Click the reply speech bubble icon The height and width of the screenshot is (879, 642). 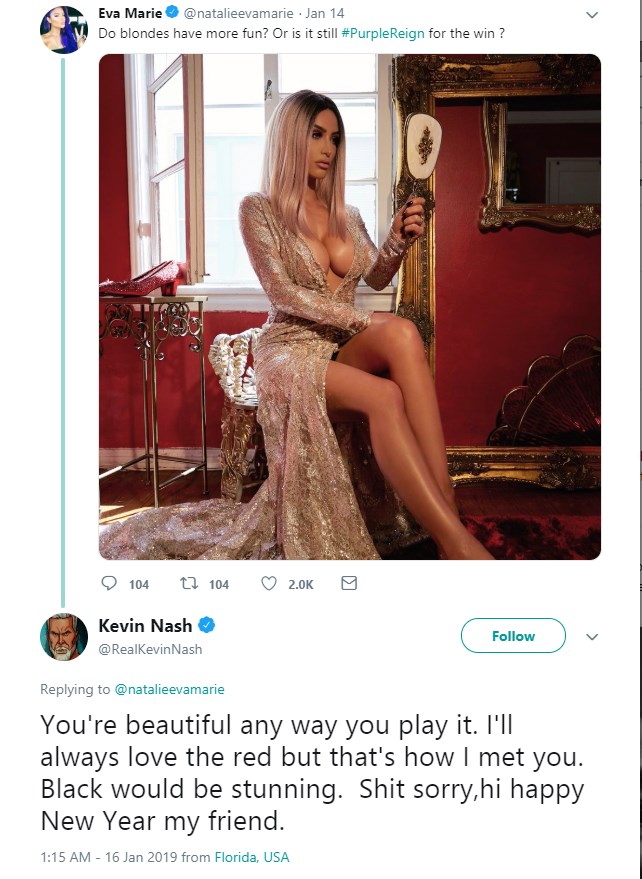pos(109,584)
